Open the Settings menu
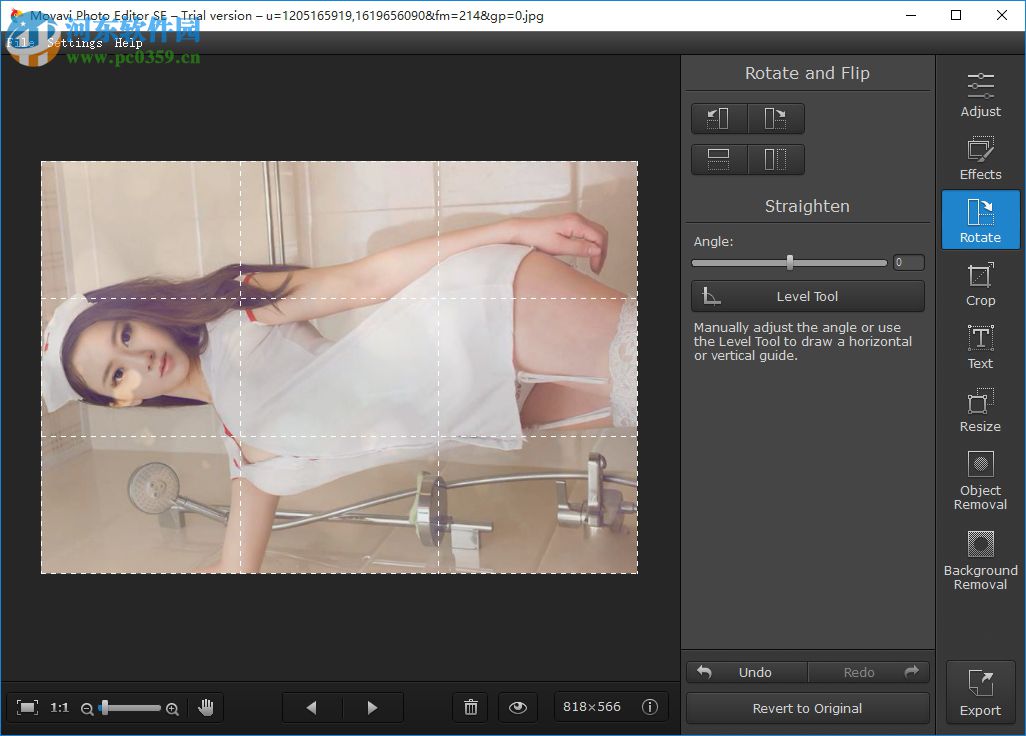The height and width of the screenshot is (736, 1026). (x=75, y=43)
